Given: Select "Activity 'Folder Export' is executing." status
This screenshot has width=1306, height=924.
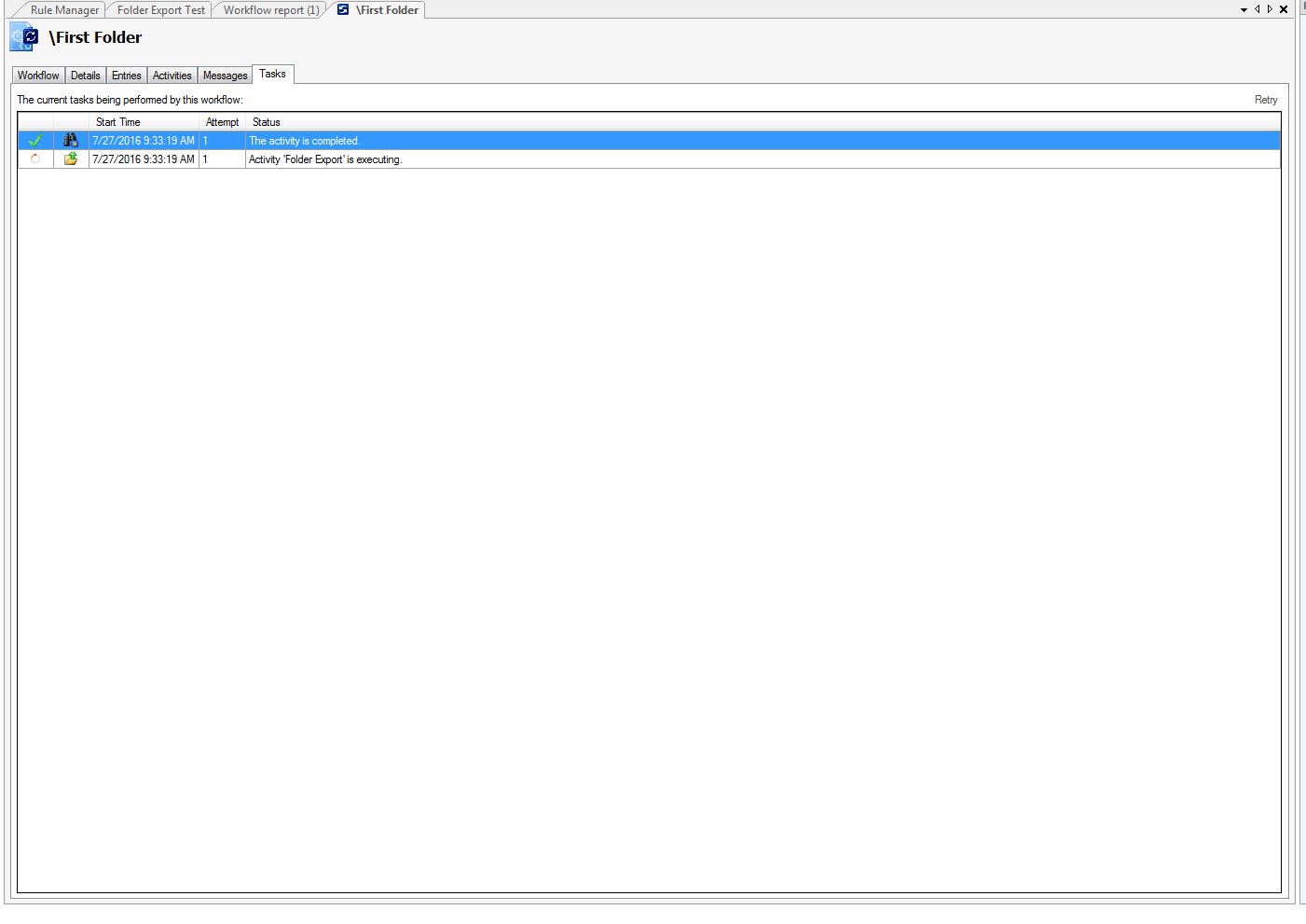Looking at the screenshot, I should (x=325, y=159).
